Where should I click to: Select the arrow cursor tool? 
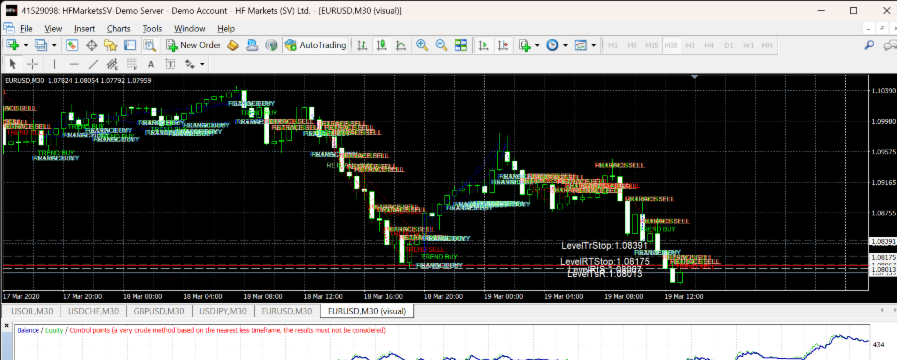pos(13,64)
